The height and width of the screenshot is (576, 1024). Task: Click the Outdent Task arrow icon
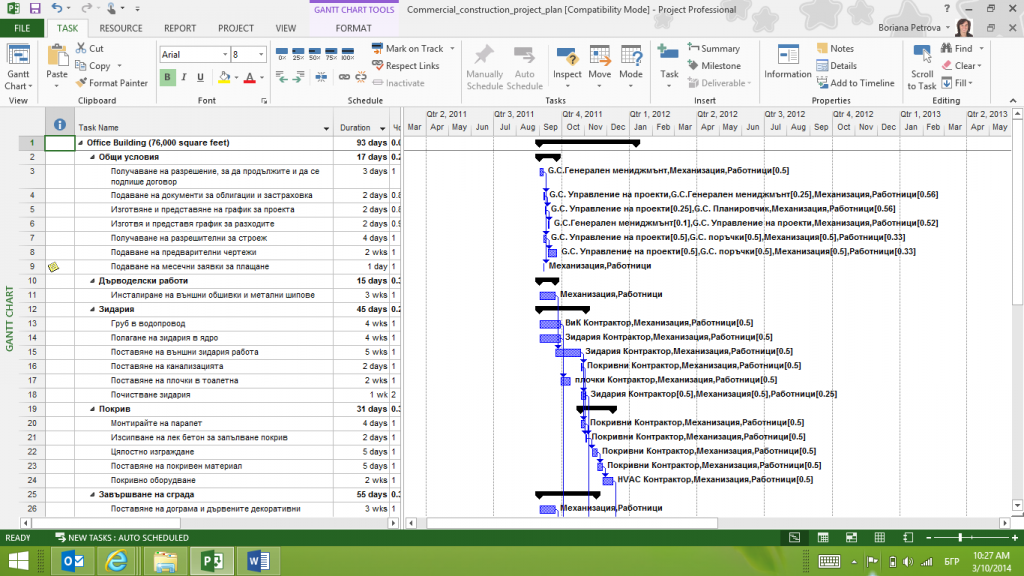point(281,77)
